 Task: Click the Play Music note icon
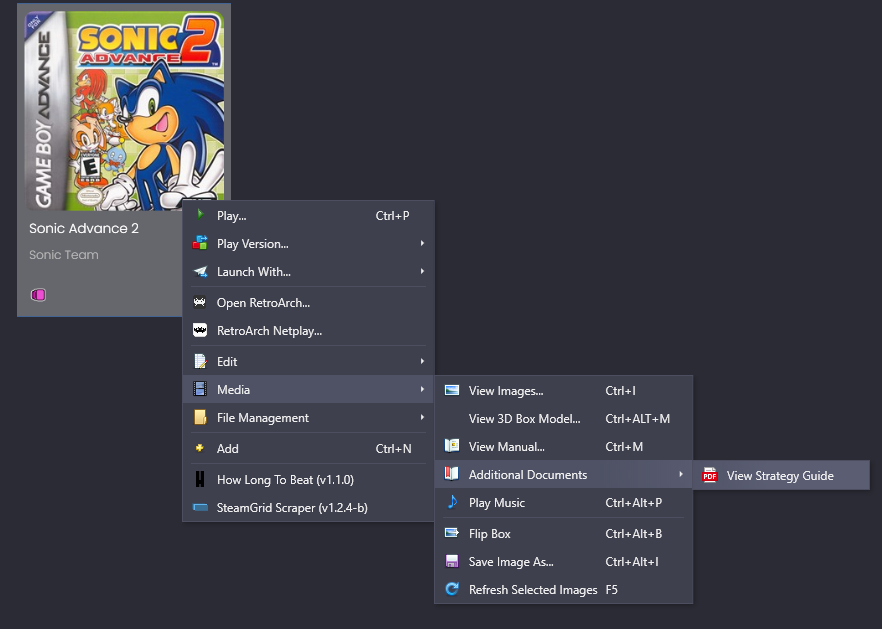pyautogui.click(x=452, y=501)
